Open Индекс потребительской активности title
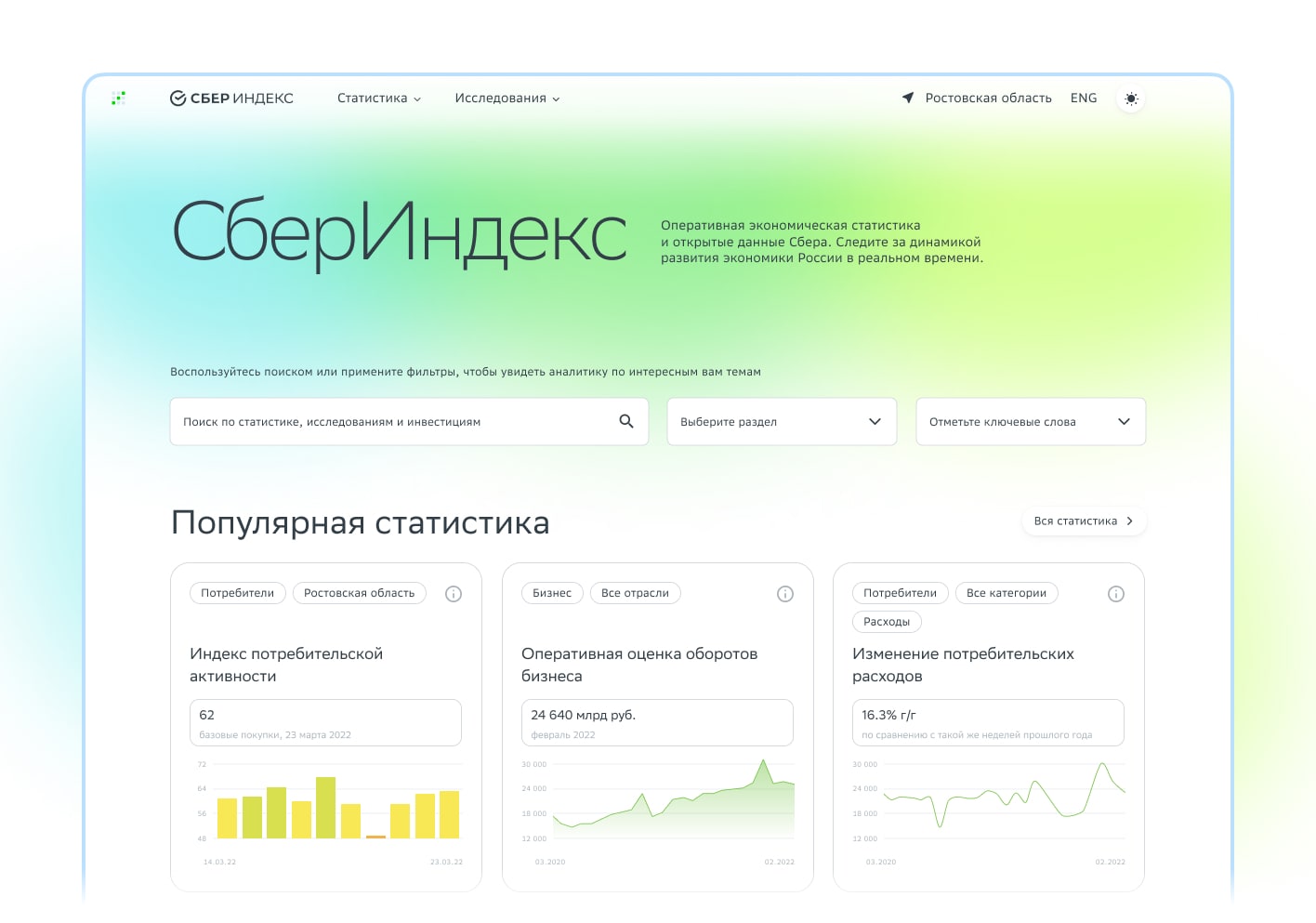This screenshot has height=923, width=1316. coord(286,665)
